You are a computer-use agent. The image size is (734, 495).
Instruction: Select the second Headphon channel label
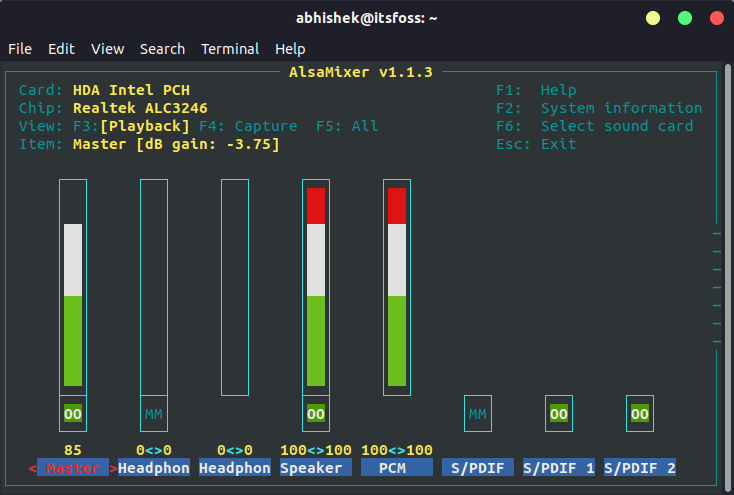coord(235,468)
